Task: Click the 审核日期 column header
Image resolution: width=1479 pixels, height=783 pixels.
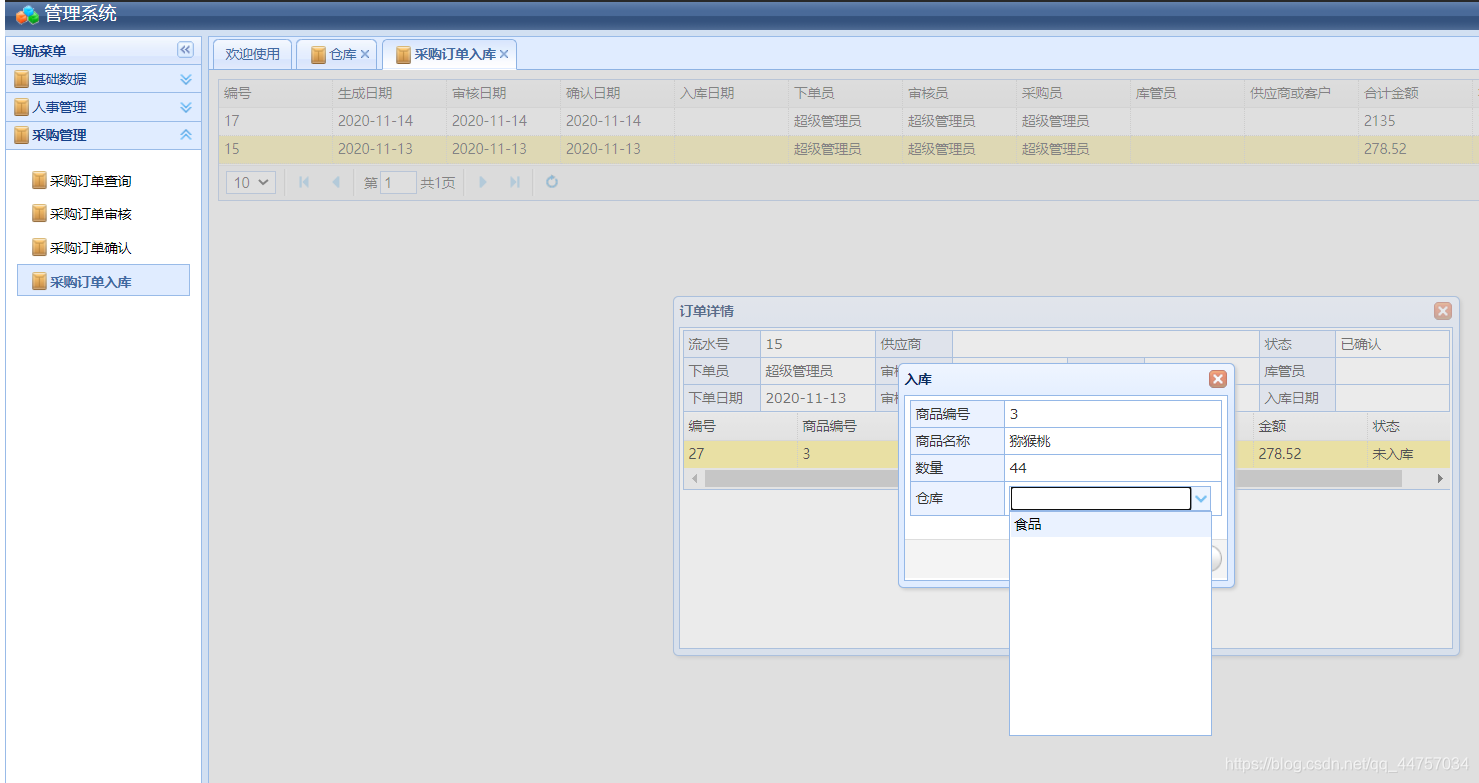Action: 503,93
